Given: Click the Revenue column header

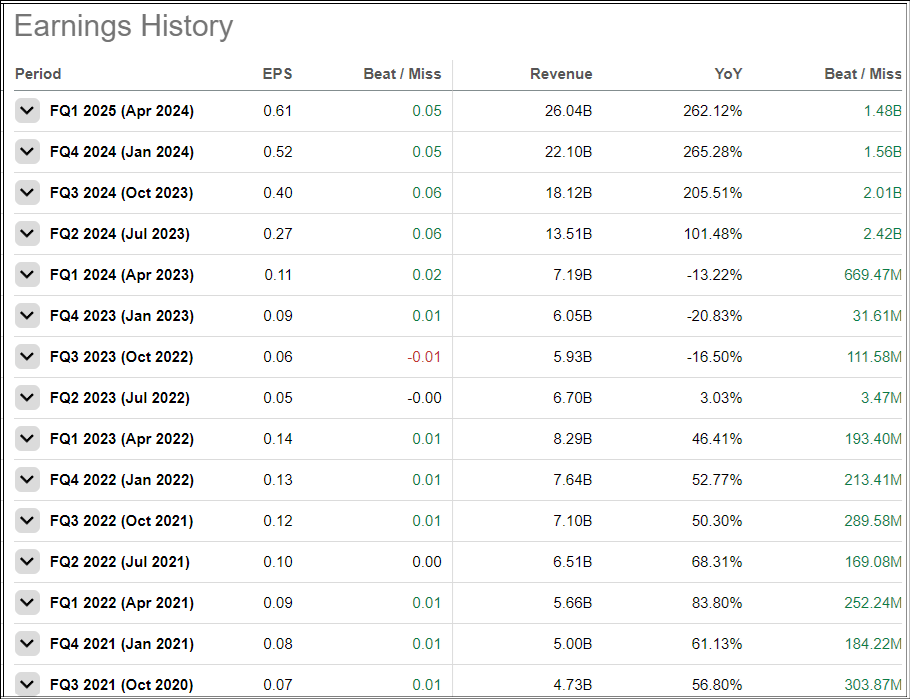Looking at the screenshot, I should tap(561, 74).
